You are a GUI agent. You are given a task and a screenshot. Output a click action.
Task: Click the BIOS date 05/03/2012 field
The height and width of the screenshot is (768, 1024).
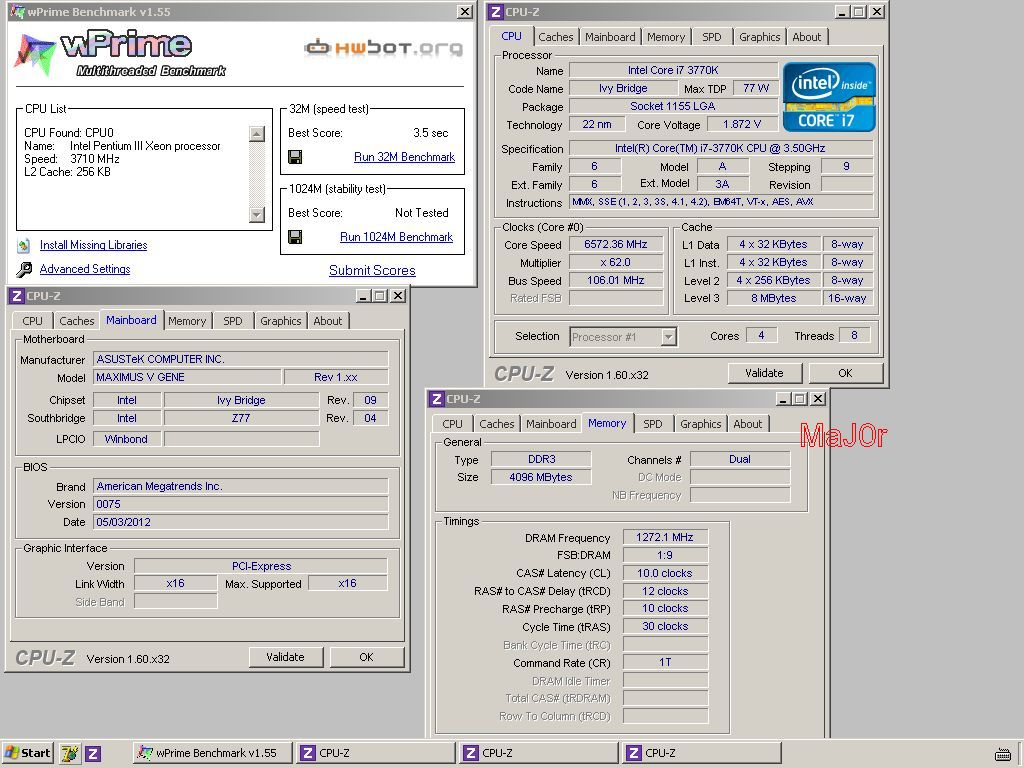pos(241,522)
